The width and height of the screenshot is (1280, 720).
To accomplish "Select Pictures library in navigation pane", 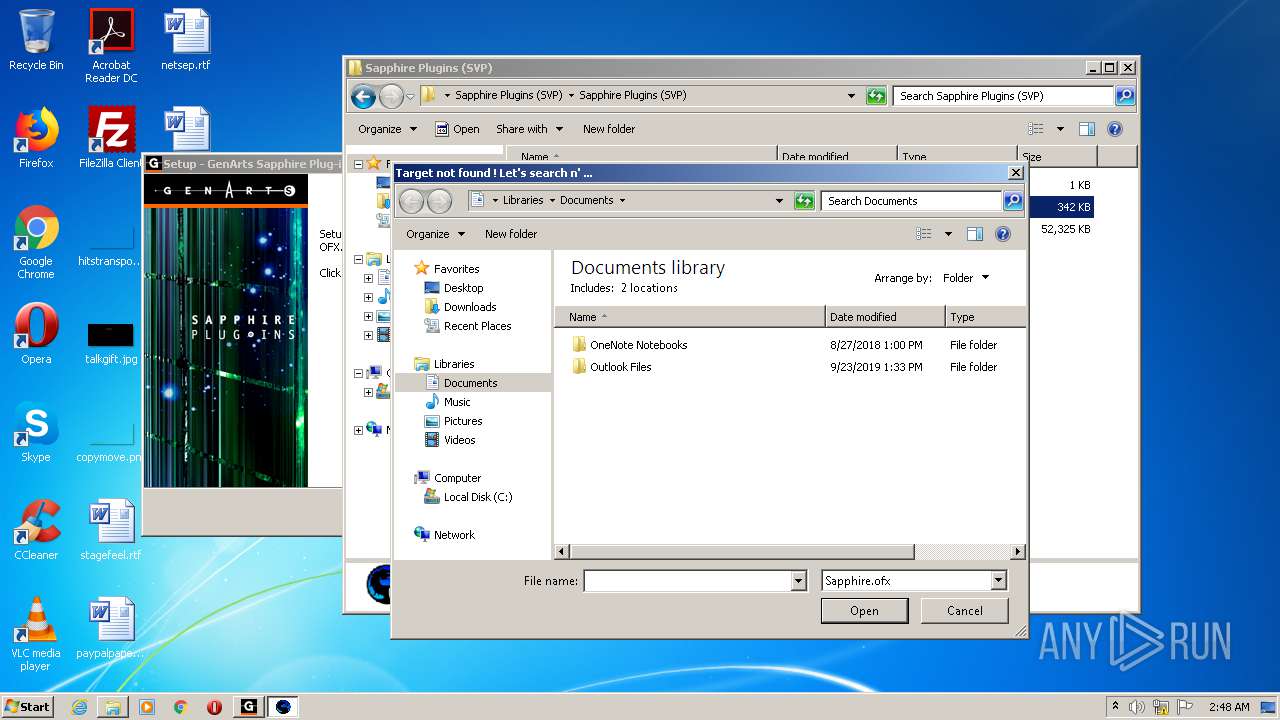I will tap(463, 421).
